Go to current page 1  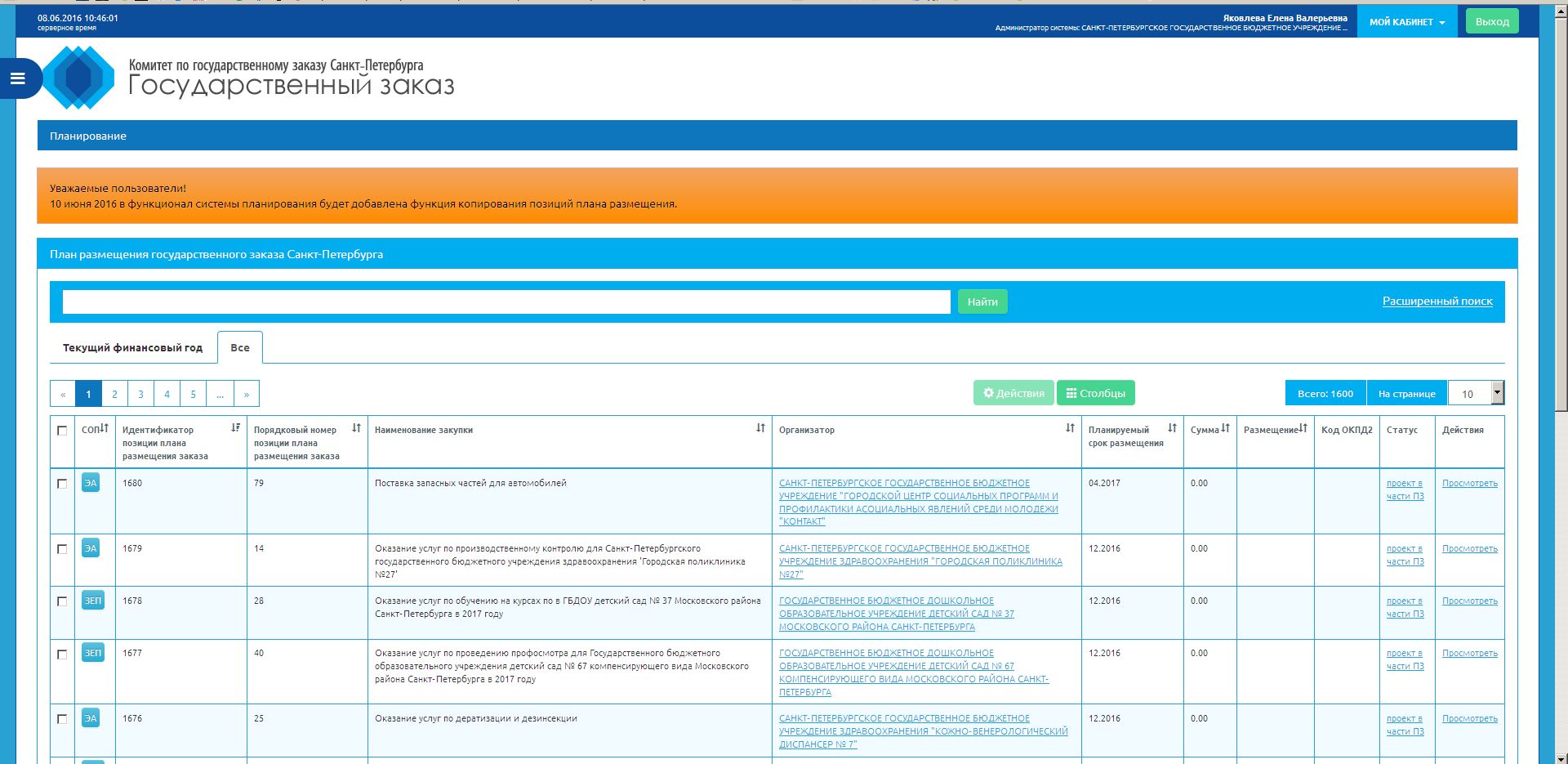88,394
